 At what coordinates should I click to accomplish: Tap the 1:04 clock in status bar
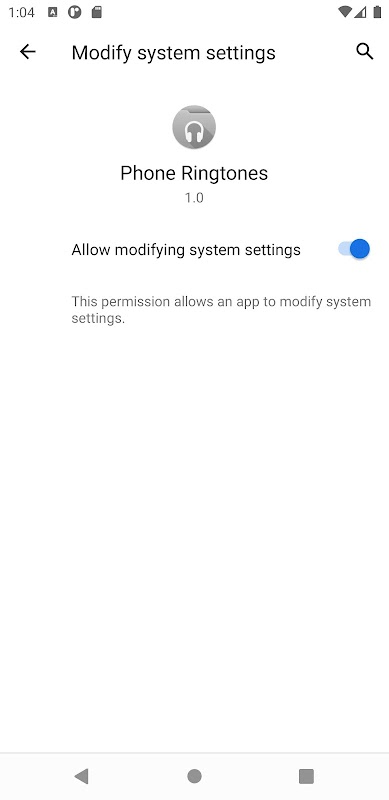(22, 12)
